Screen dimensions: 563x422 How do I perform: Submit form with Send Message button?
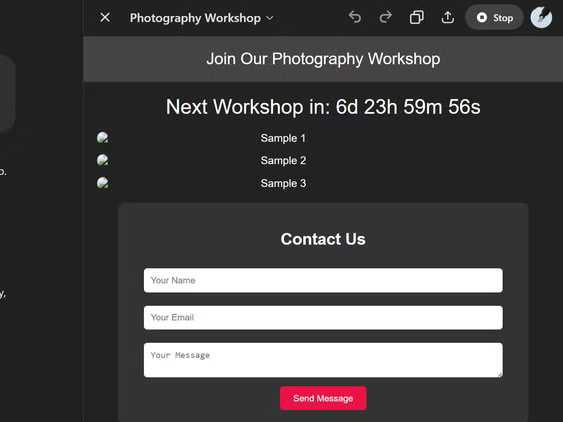point(323,398)
